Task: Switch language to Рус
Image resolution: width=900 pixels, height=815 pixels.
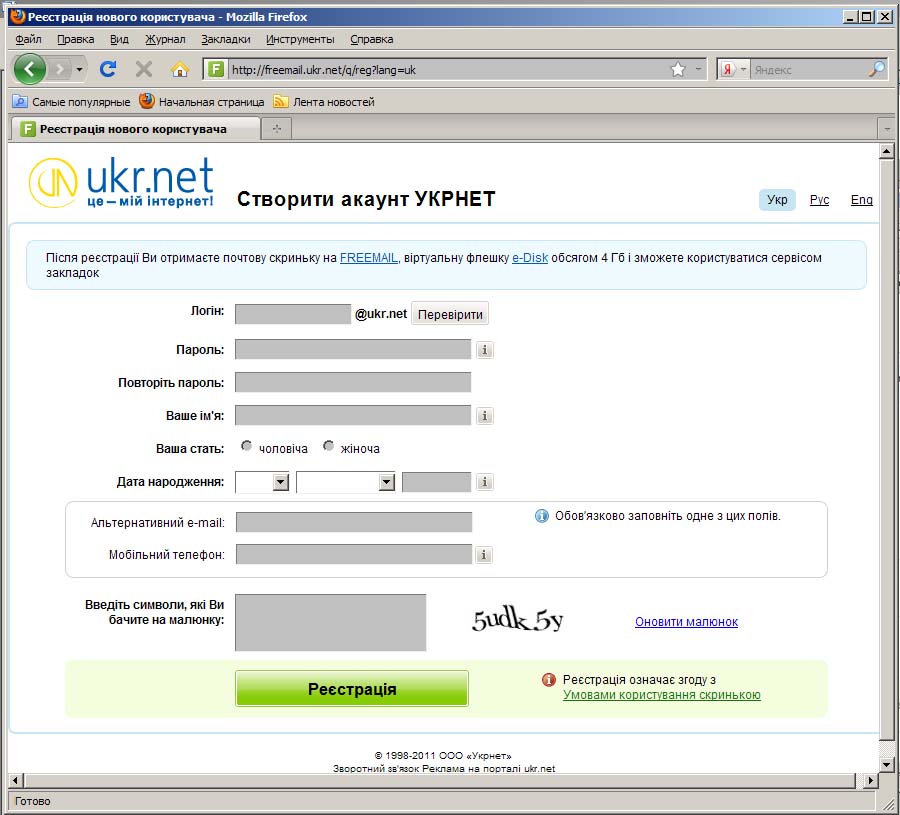Action: 819,199
